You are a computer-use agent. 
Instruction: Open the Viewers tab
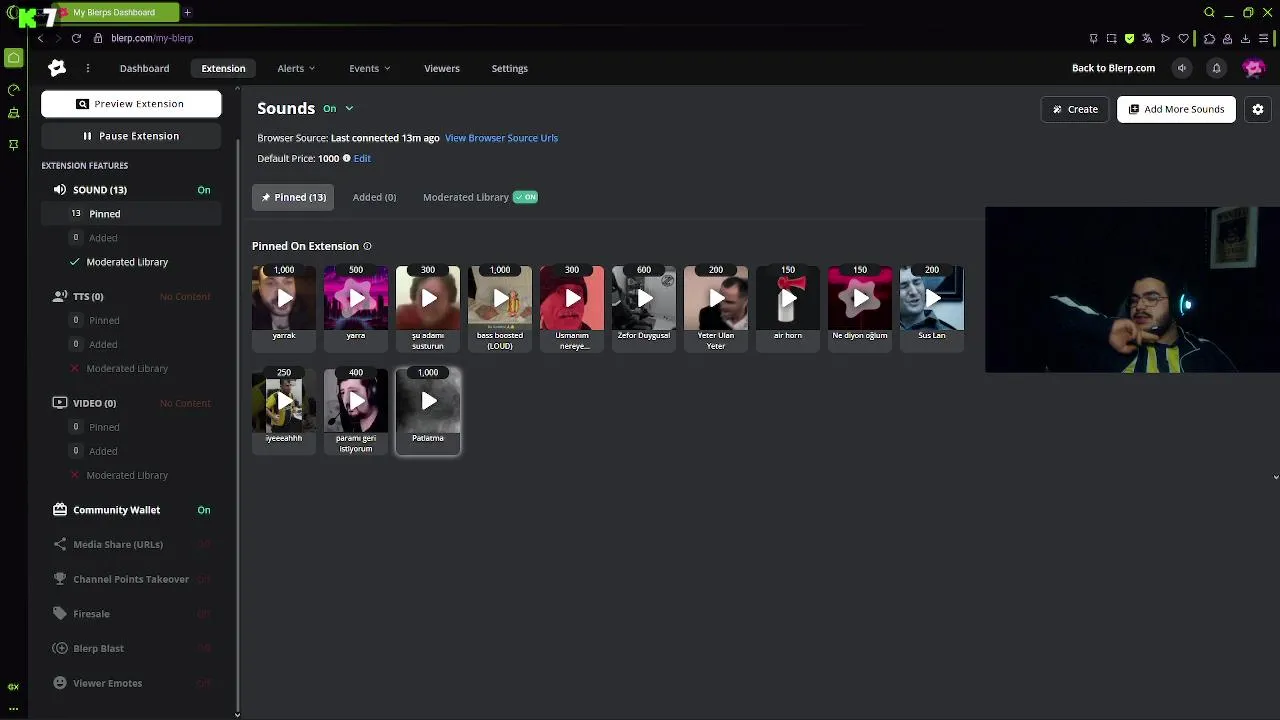click(x=442, y=68)
